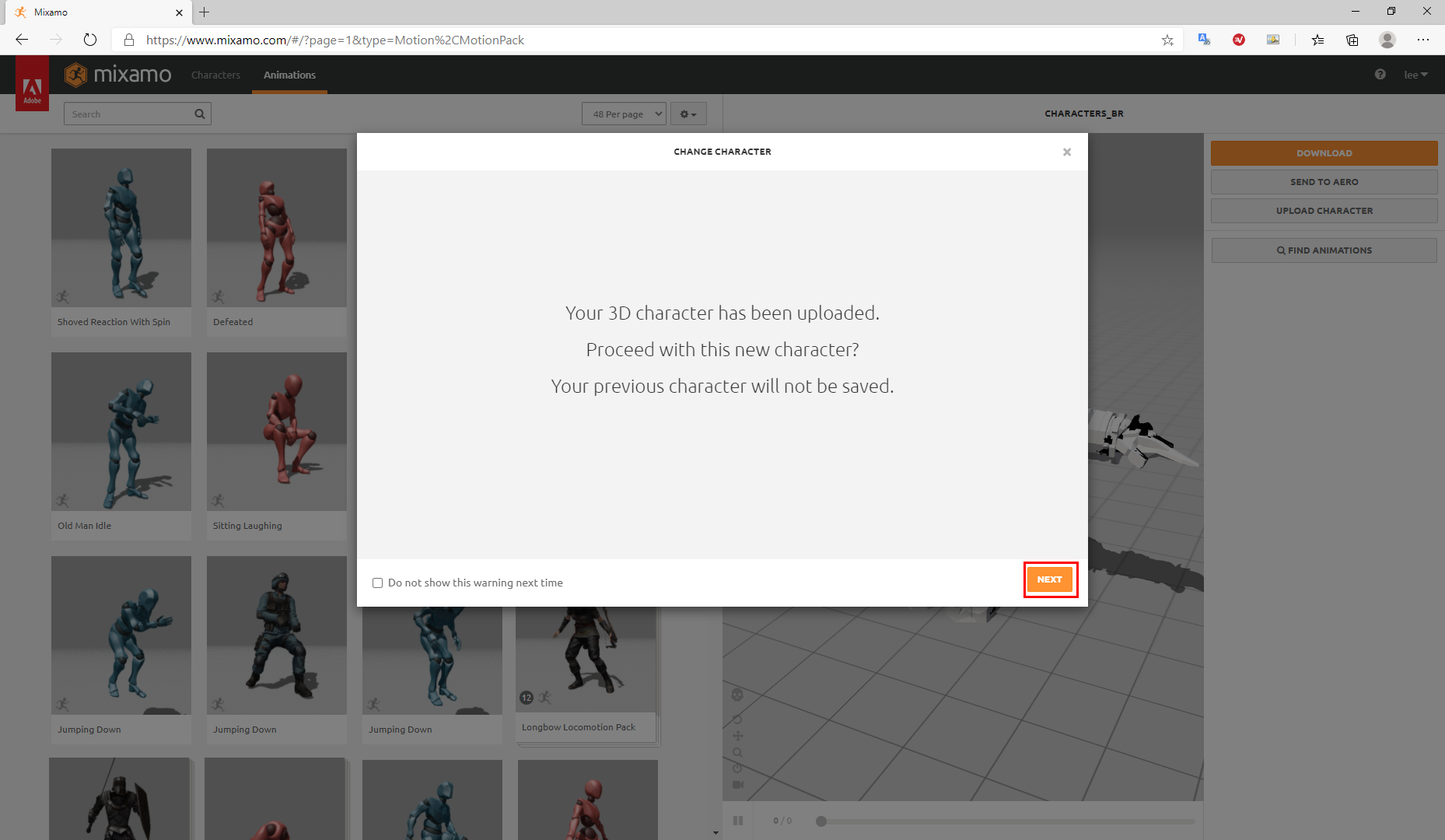The image size is (1445, 840).
Task: Open the help question mark icon
Action: tap(1380, 75)
